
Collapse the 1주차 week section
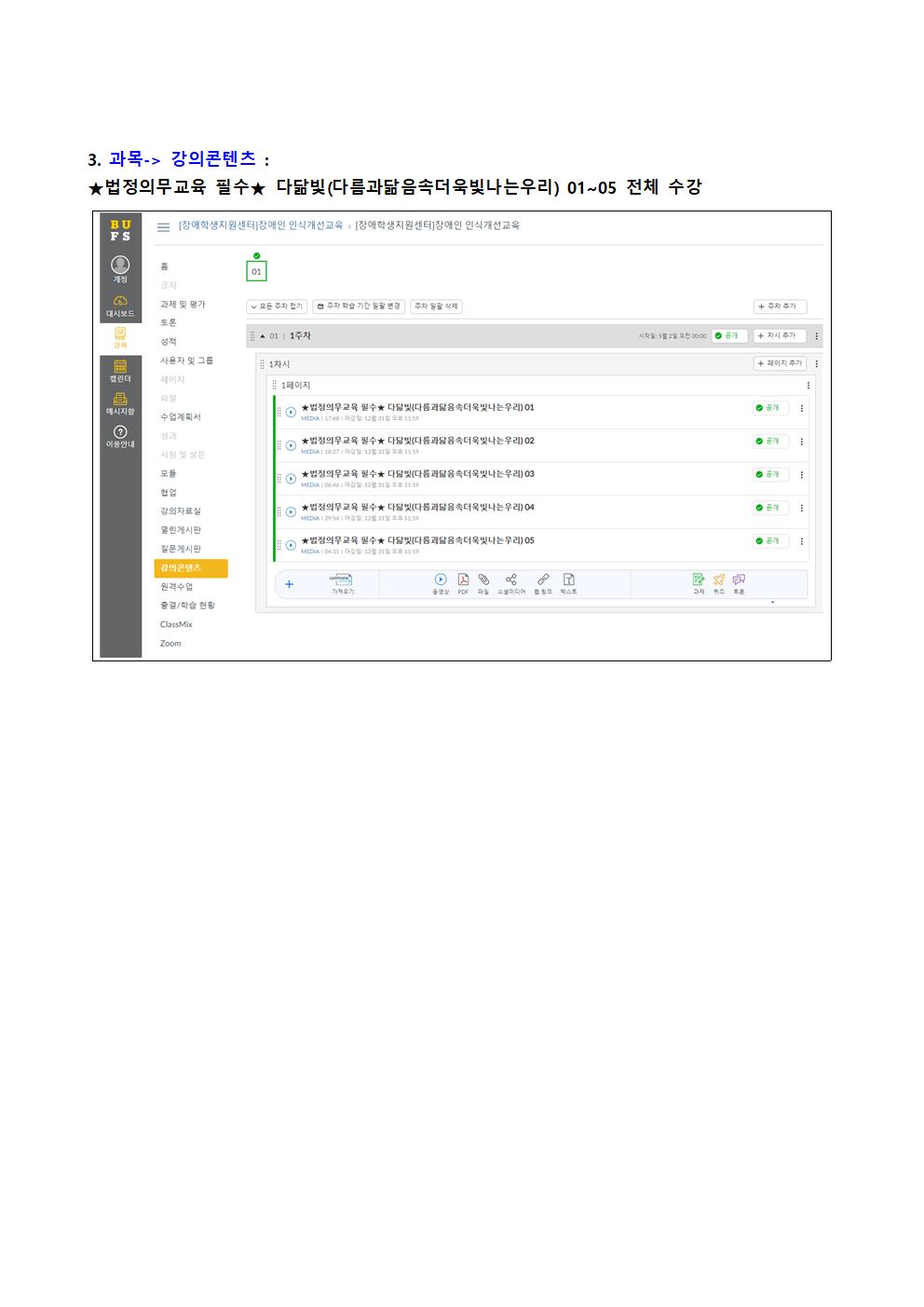[263, 336]
